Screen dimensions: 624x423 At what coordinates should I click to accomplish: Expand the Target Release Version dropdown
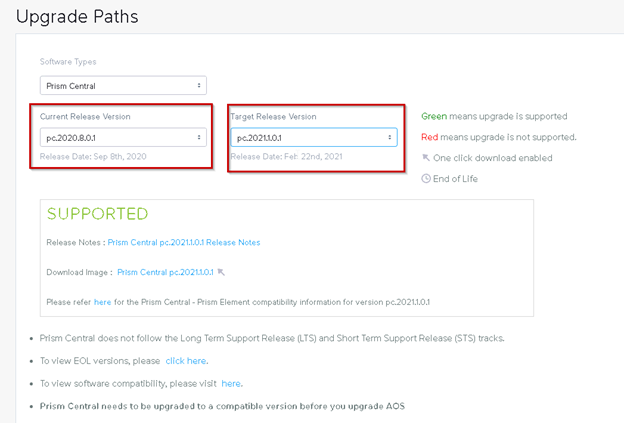[314, 137]
